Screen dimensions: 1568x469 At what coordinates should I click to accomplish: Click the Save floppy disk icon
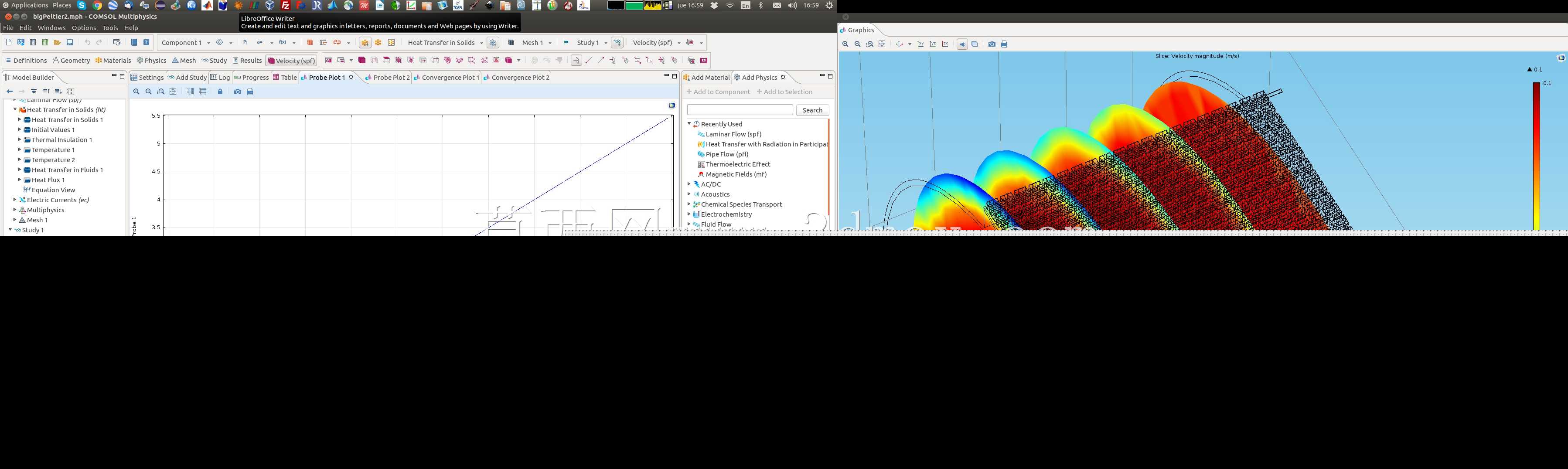pos(70,43)
